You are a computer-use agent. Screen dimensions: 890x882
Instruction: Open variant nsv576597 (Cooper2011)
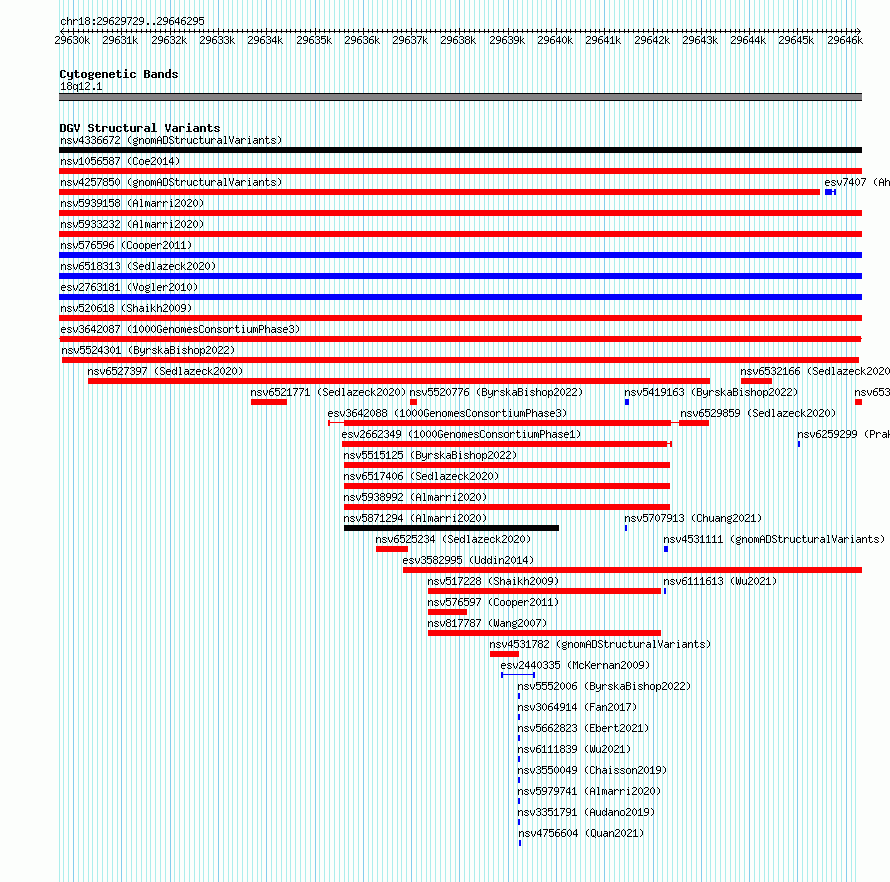[x=493, y=602]
